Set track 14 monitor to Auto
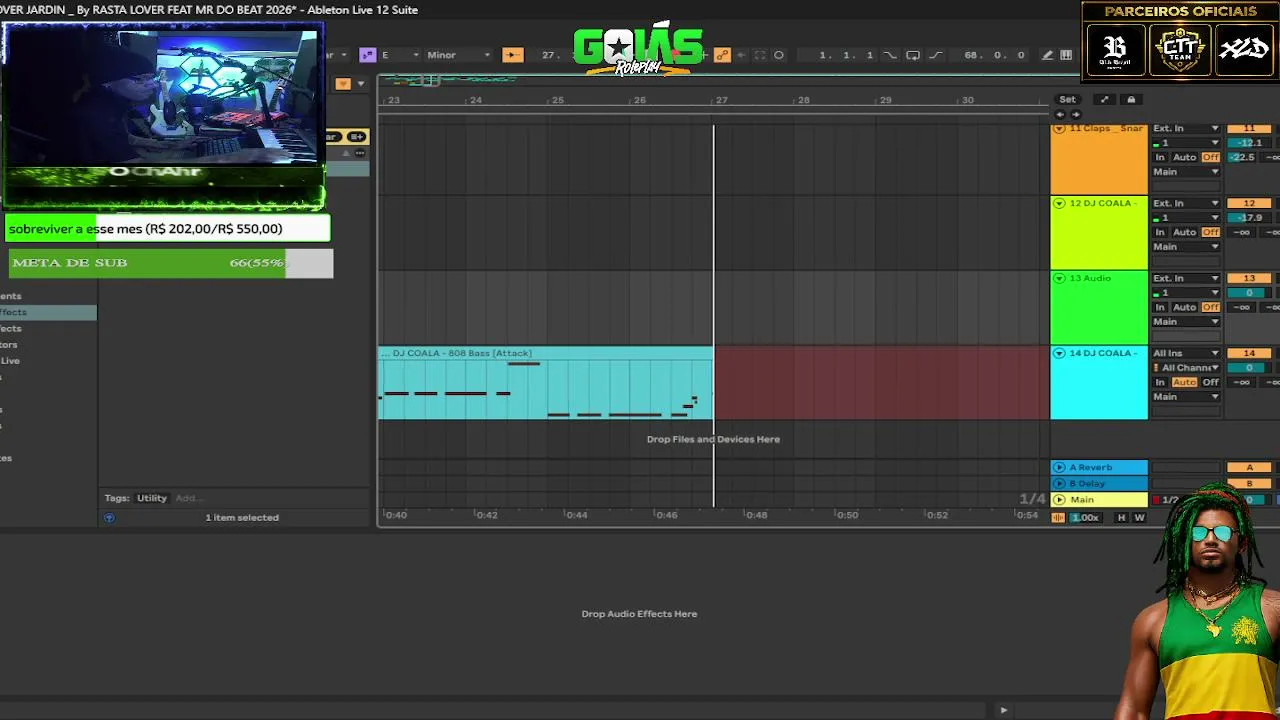Viewport: 1280px width, 720px height. point(1184,382)
